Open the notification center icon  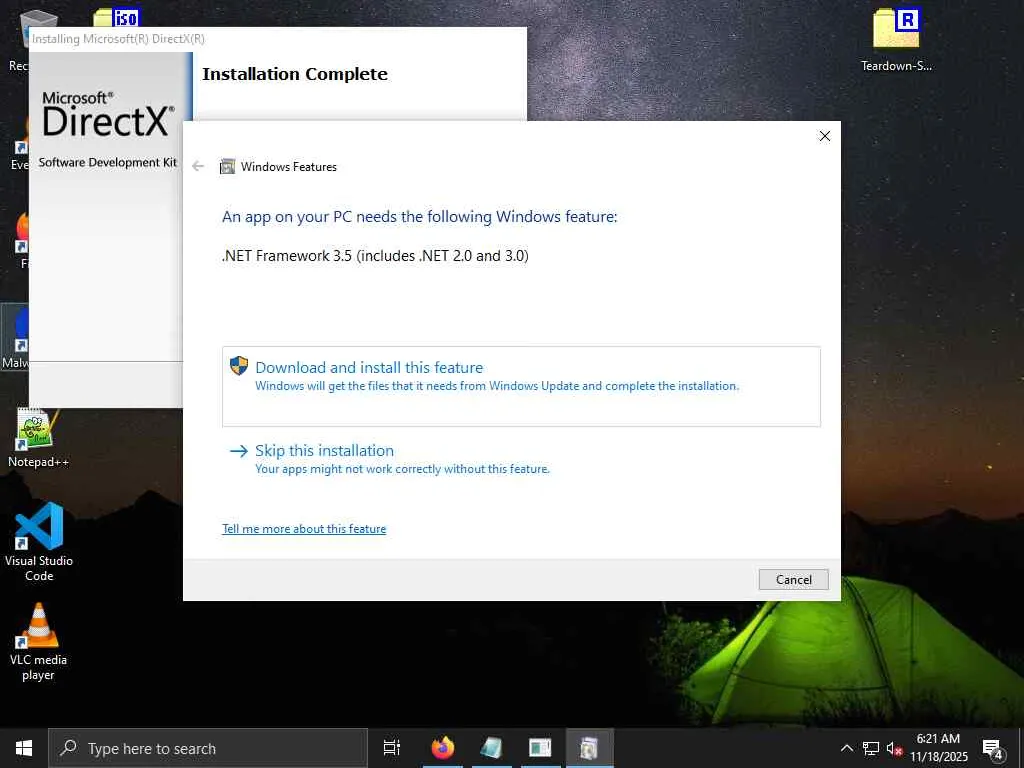pyautogui.click(x=993, y=748)
